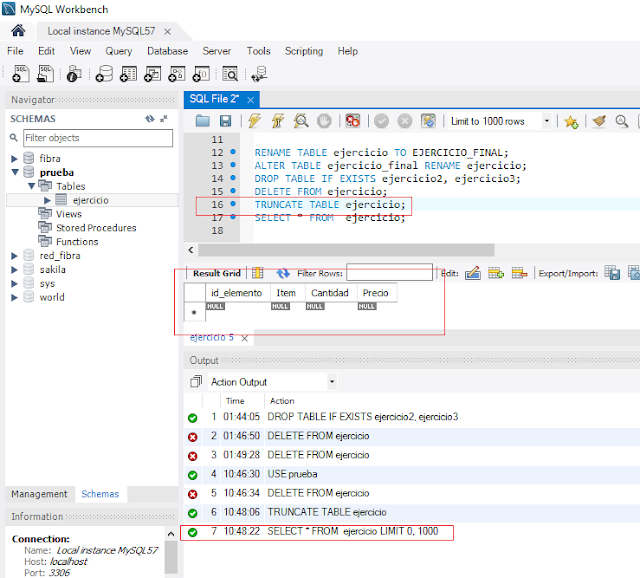Image resolution: width=640 pixels, height=578 pixels.
Task: Open the Database menu
Action: click(x=167, y=51)
